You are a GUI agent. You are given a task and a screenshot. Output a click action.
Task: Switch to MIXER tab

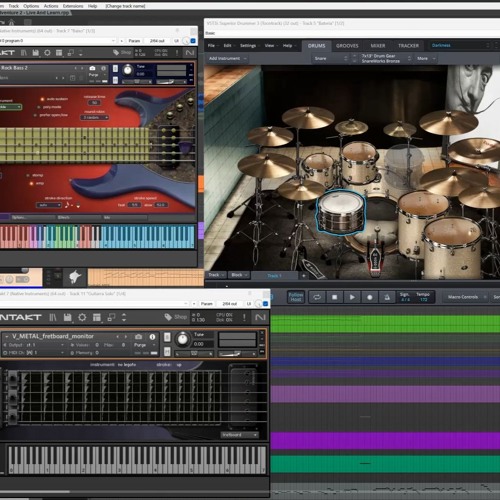pyautogui.click(x=378, y=46)
